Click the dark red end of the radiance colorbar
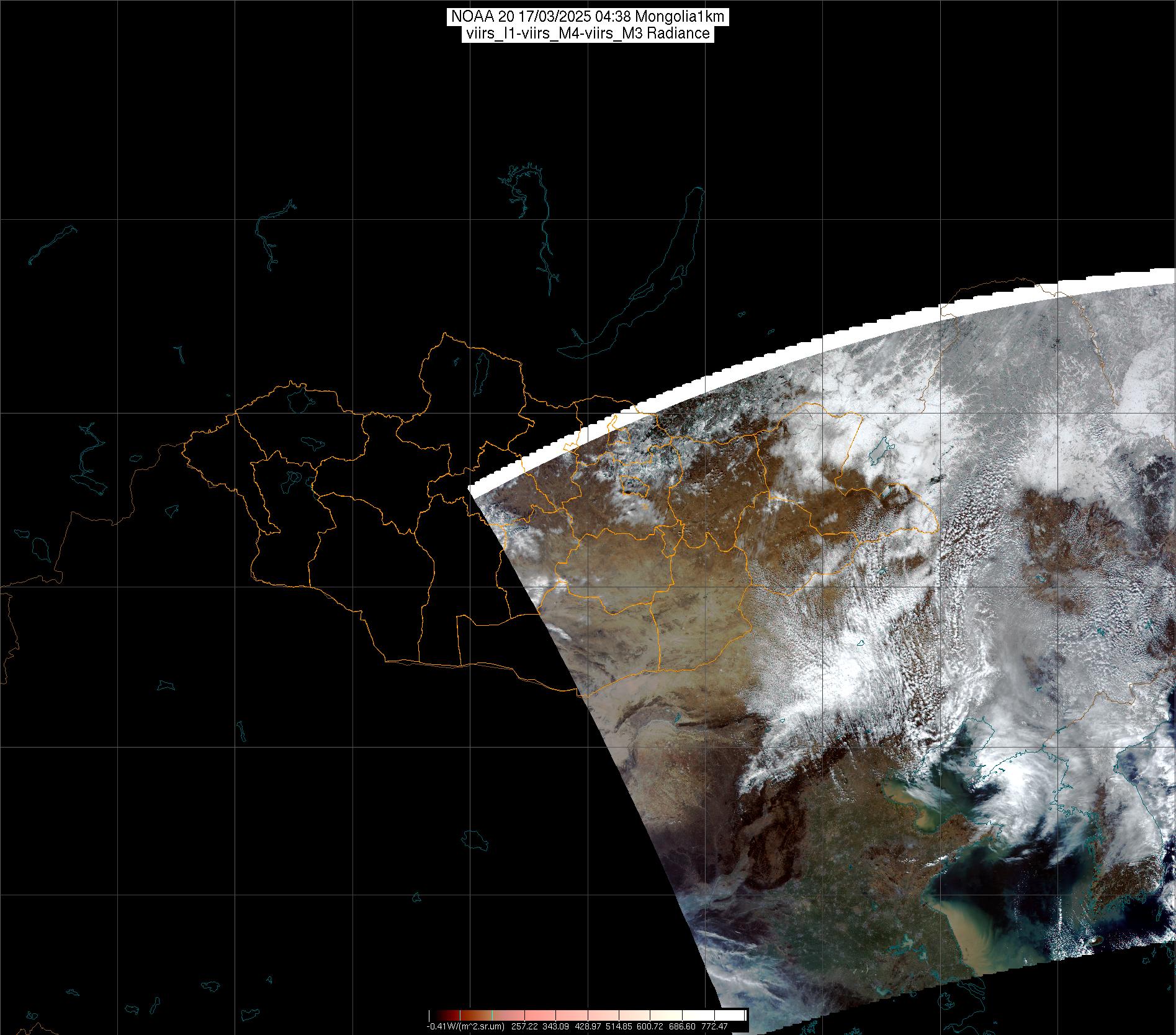The image size is (1176, 1035). pos(447,1015)
